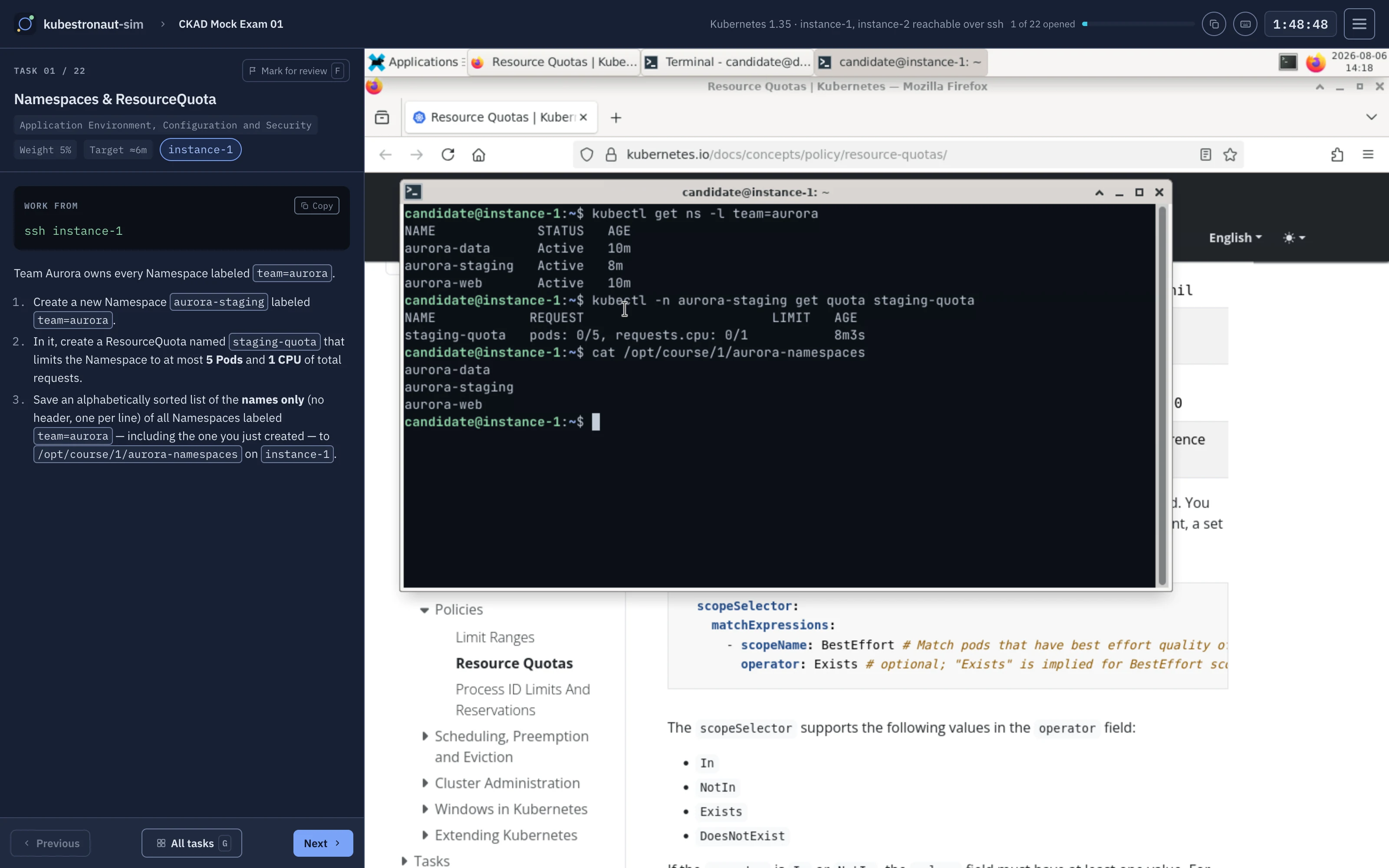Go to the Next task
This screenshot has height=868, width=1389.
323,843
